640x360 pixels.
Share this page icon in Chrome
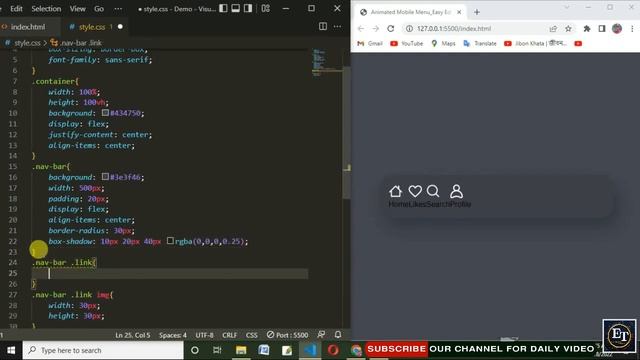pyautogui.click(x=553, y=29)
